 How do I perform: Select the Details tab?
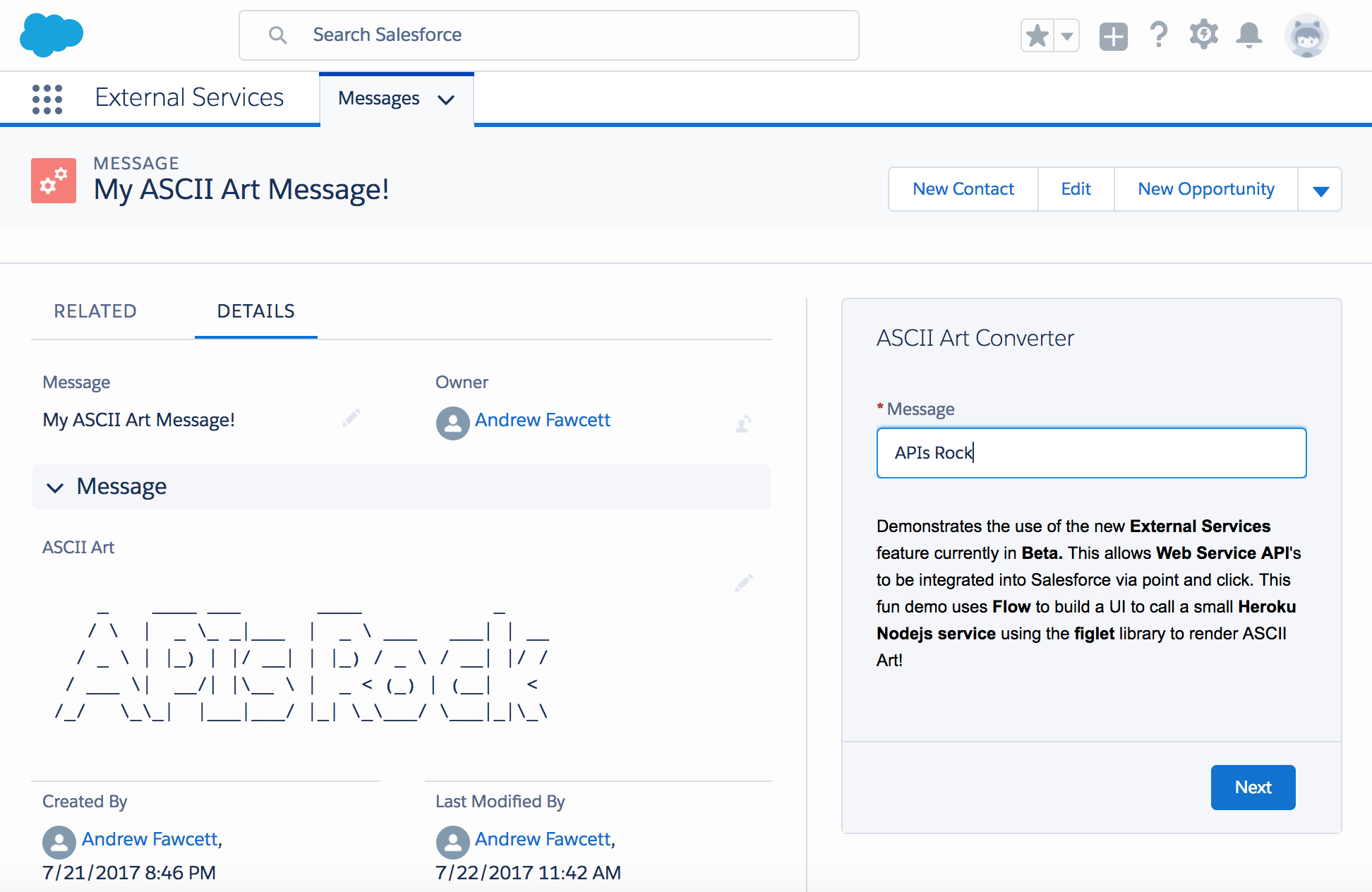[255, 311]
